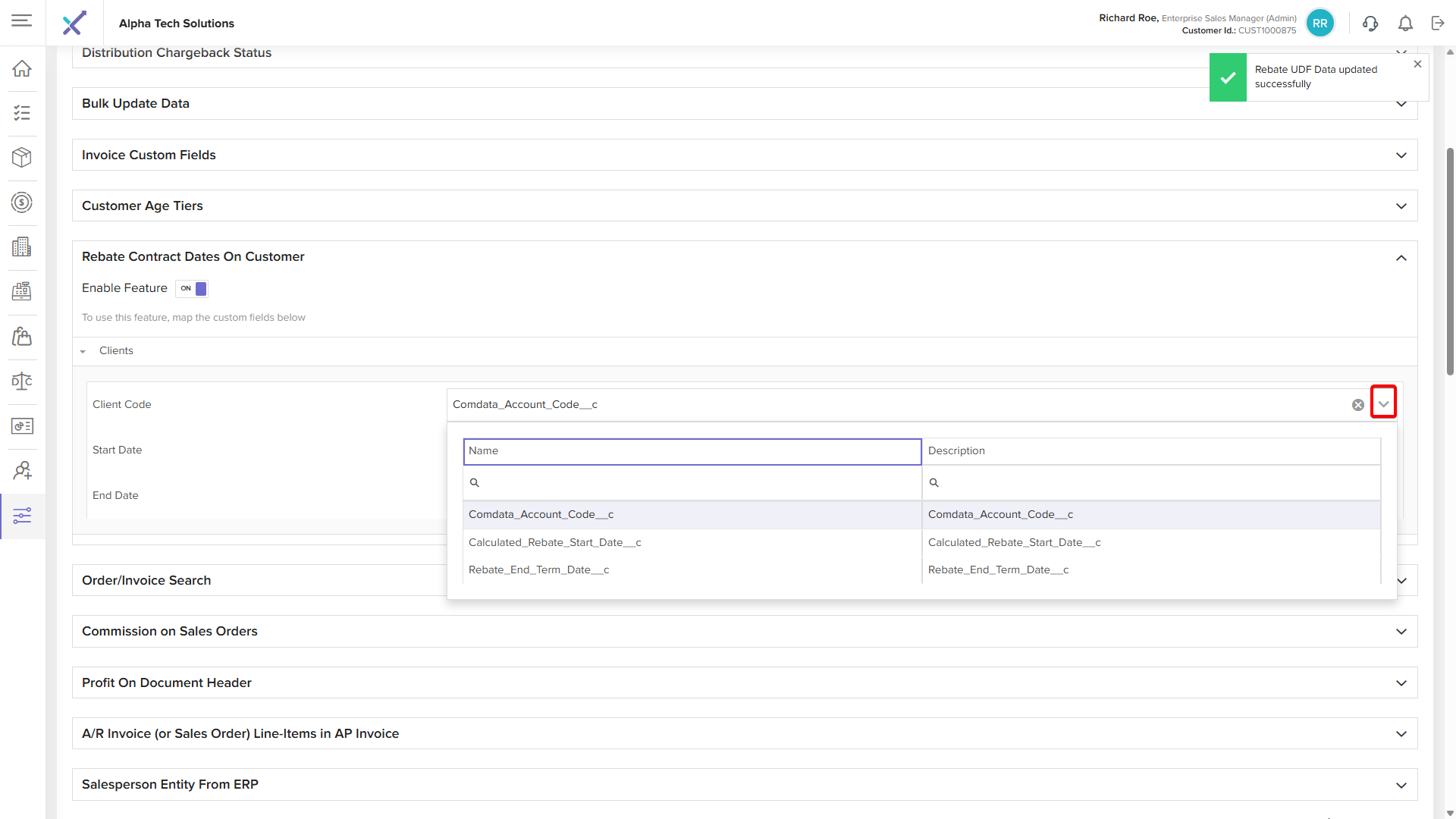Open the dollar coin sidebar icon
The width and height of the screenshot is (1456, 819).
pyautogui.click(x=22, y=202)
